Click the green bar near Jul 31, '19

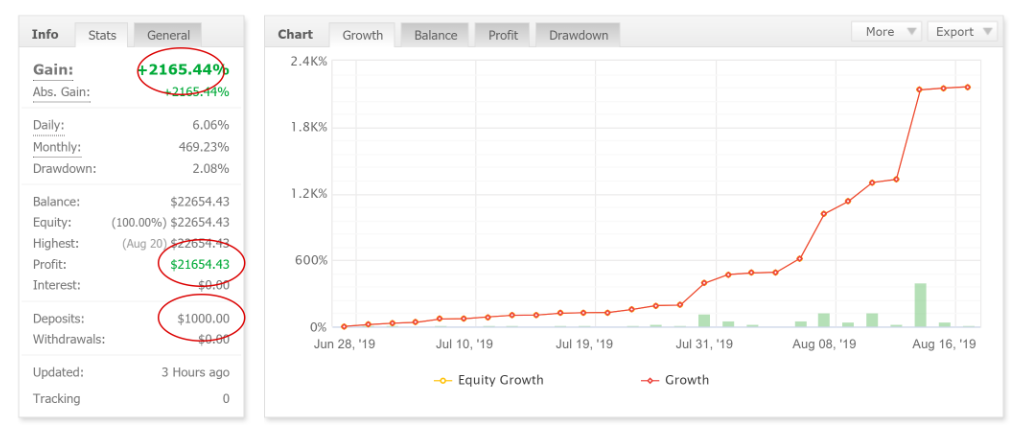(x=704, y=321)
